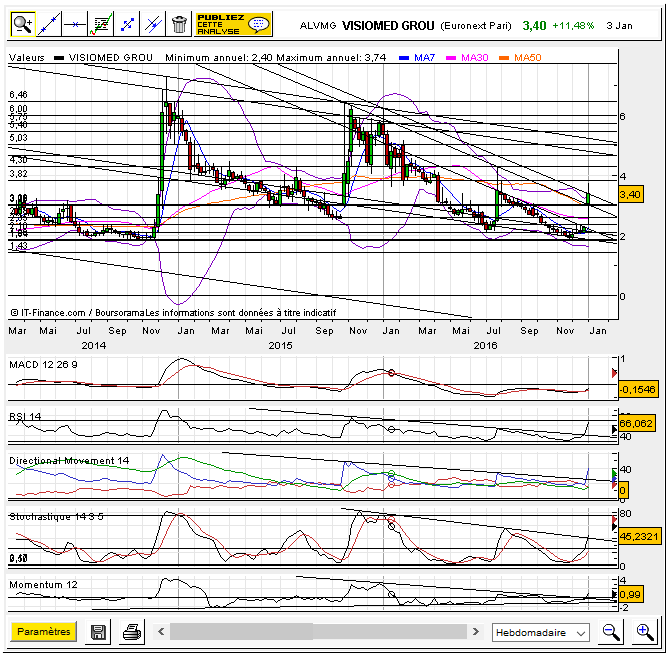Click the 3,82 price level label
669x655 pixels.
[18, 174]
